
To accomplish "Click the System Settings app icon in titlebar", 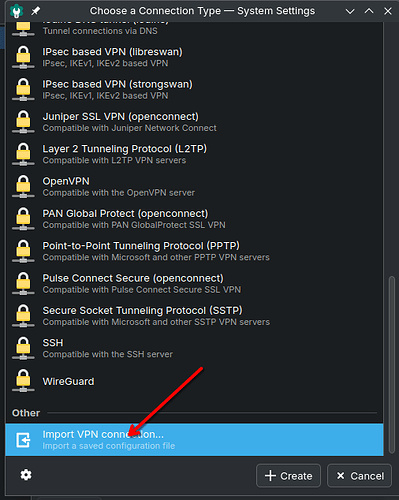I will click(x=16, y=11).
